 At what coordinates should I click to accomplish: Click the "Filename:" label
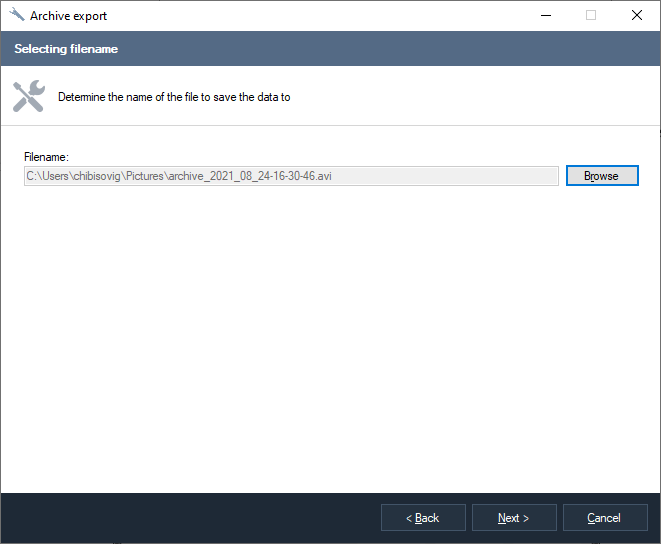[46, 157]
